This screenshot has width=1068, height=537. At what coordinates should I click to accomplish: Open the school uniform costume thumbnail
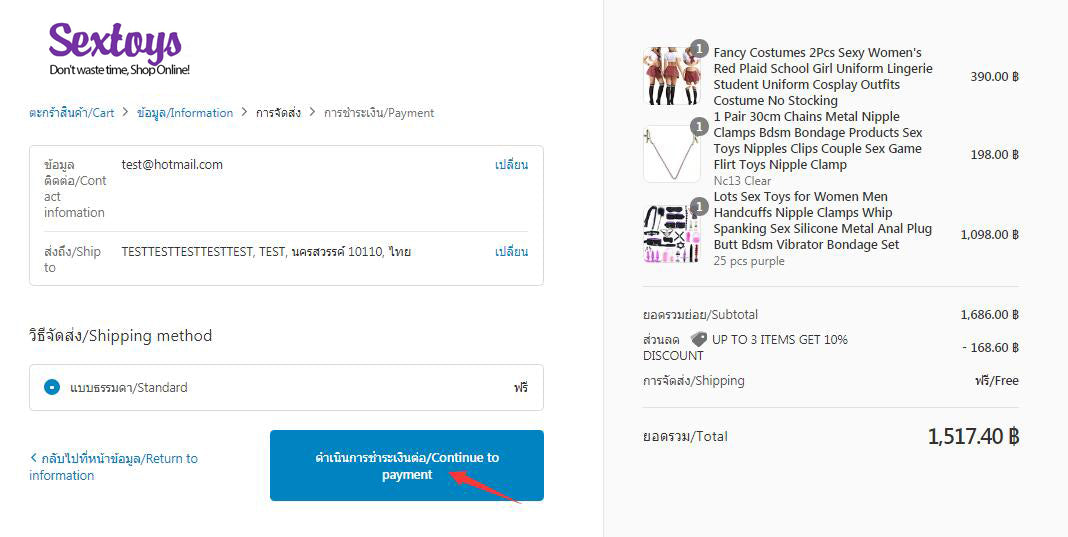[x=671, y=76]
